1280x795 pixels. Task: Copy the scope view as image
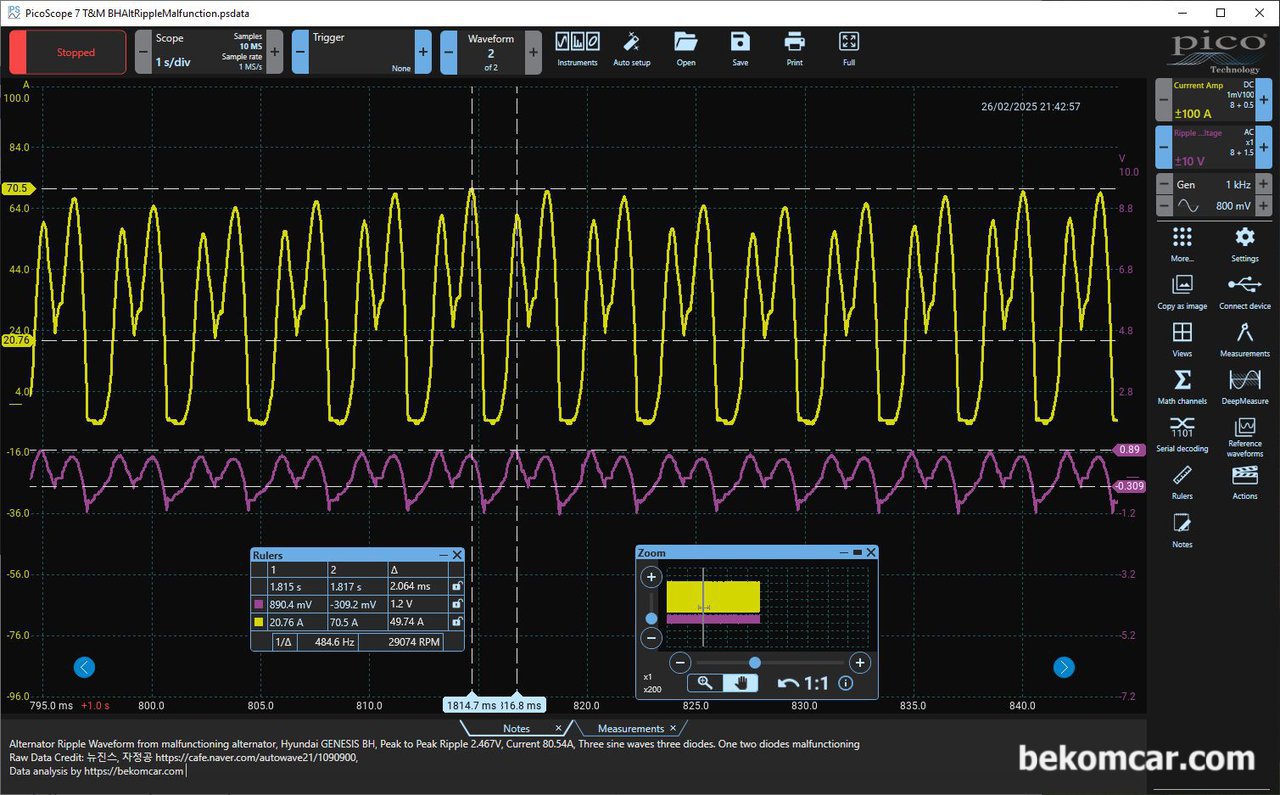pos(1182,292)
